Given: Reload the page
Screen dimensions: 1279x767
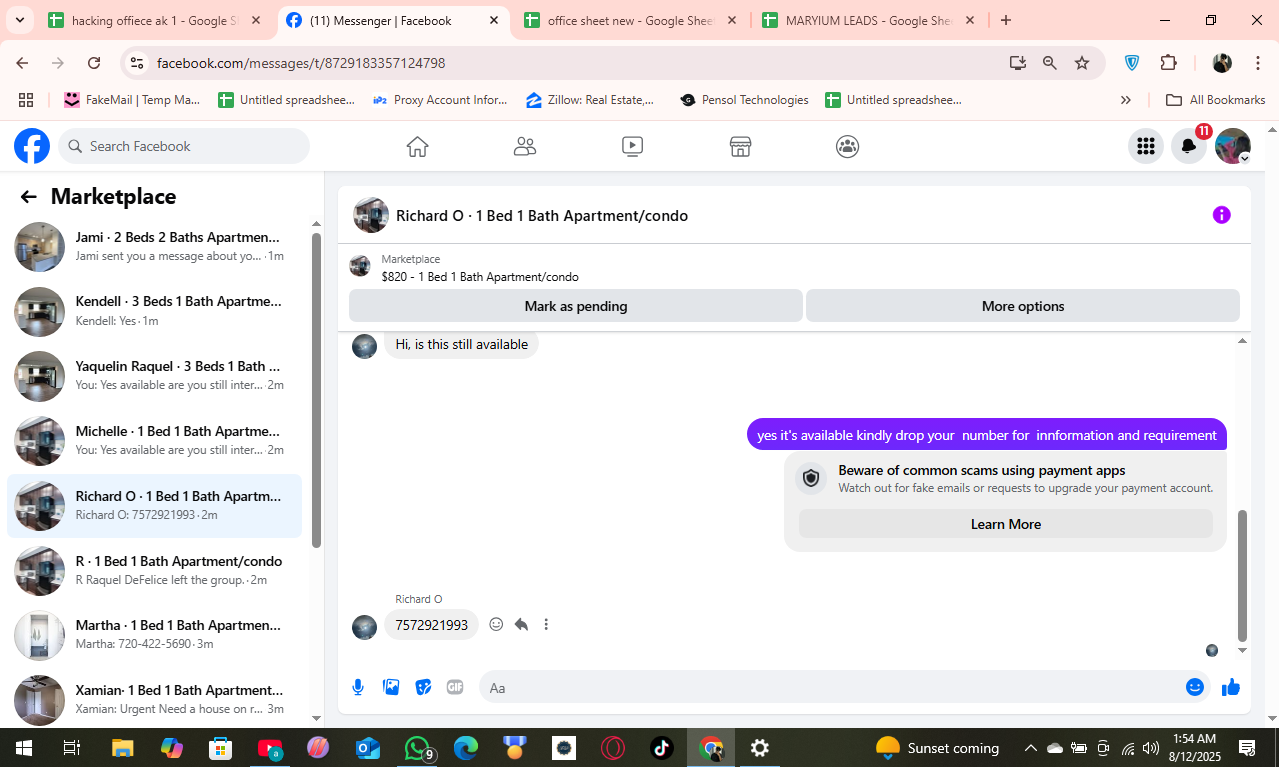Looking at the screenshot, I should (94, 63).
